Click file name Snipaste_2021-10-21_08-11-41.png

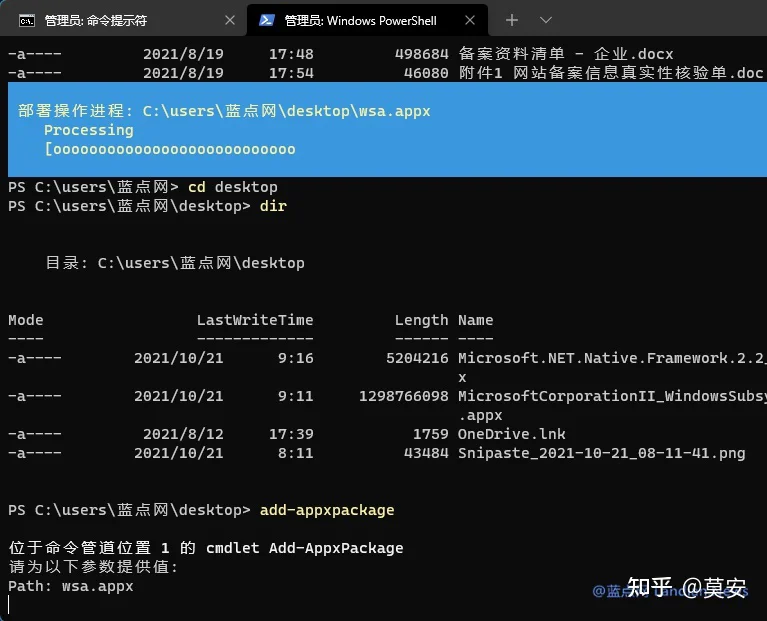point(602,453)
